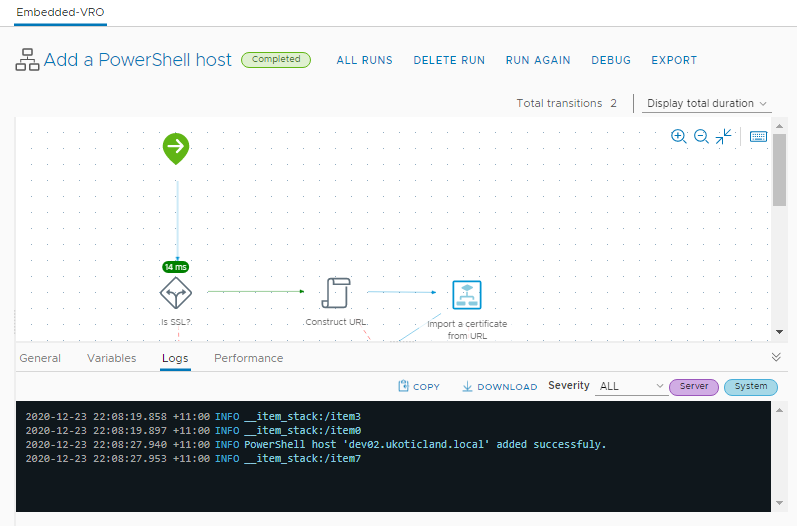Zoom out on the workflow canvas
This screenshot has width=797, height=526.
701,136
